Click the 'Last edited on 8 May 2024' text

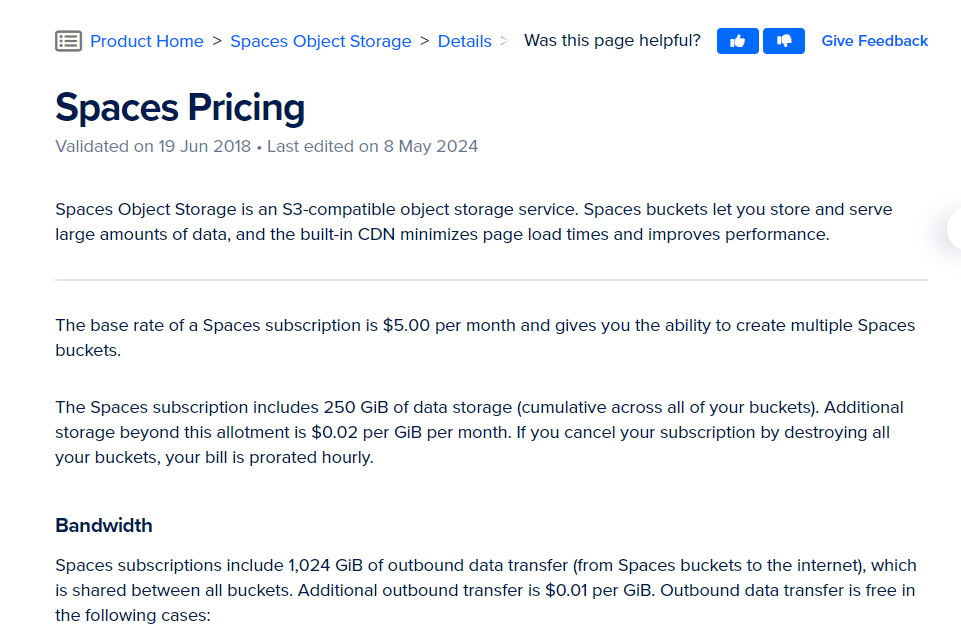(372, 146)
